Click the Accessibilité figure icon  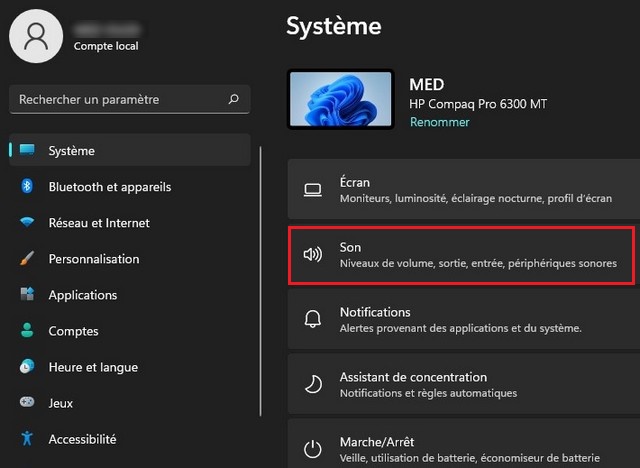(x=28, y=439)
